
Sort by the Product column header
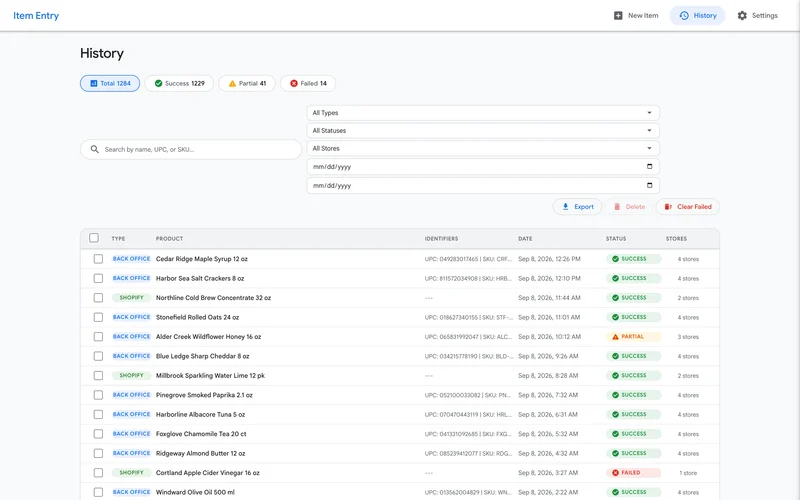click(169, 239)
